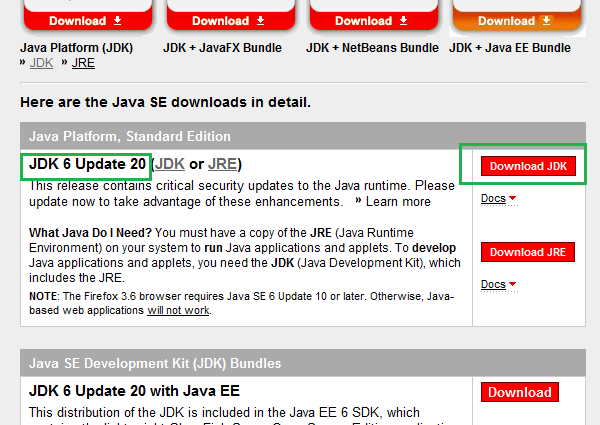The height and width of the screenshot is (425, 600).
Task: Click the red Download JRE button
Action: (528, 252)
